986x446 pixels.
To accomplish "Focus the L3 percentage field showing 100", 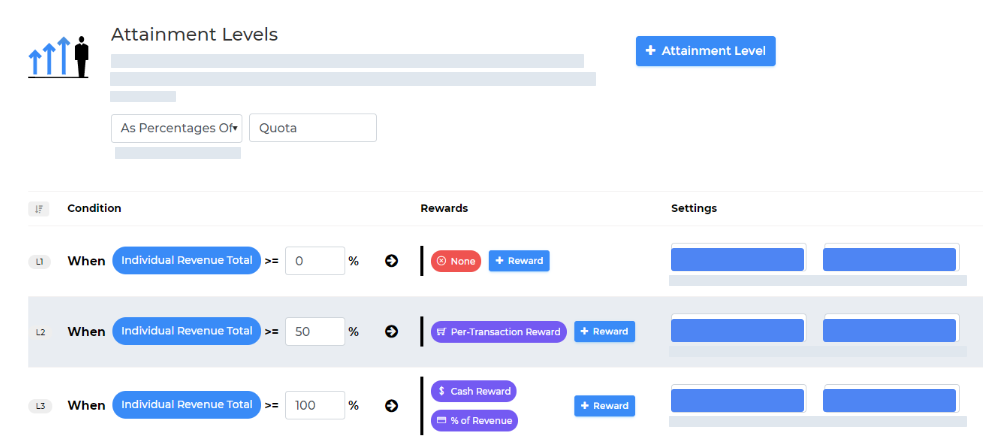I will (314, 406).
